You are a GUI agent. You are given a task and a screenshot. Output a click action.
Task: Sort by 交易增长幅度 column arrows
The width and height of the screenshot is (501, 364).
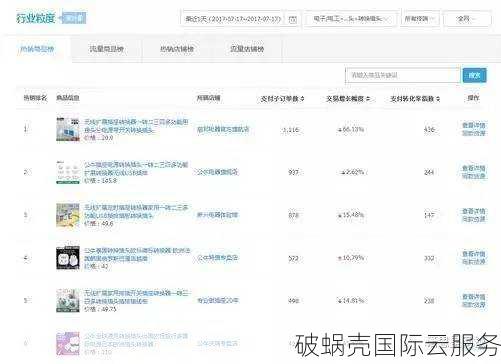[x=368, y=99]
